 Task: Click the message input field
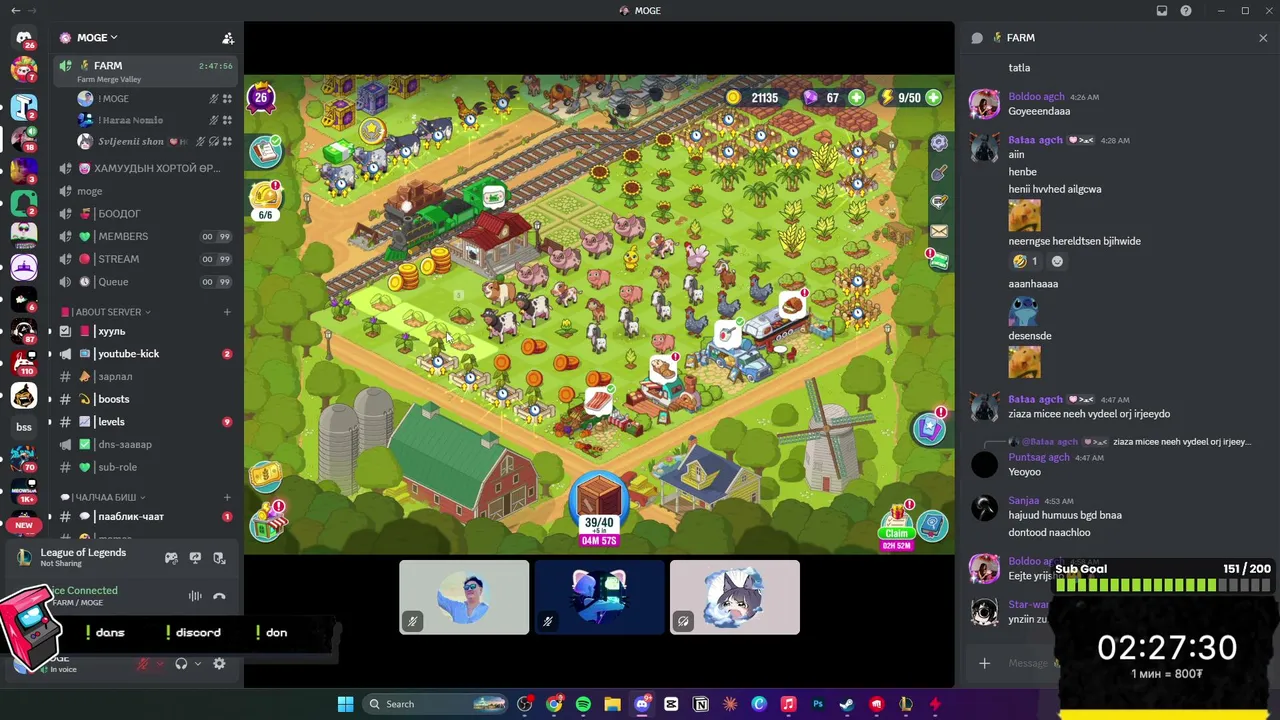click(x=1027, y=663)
